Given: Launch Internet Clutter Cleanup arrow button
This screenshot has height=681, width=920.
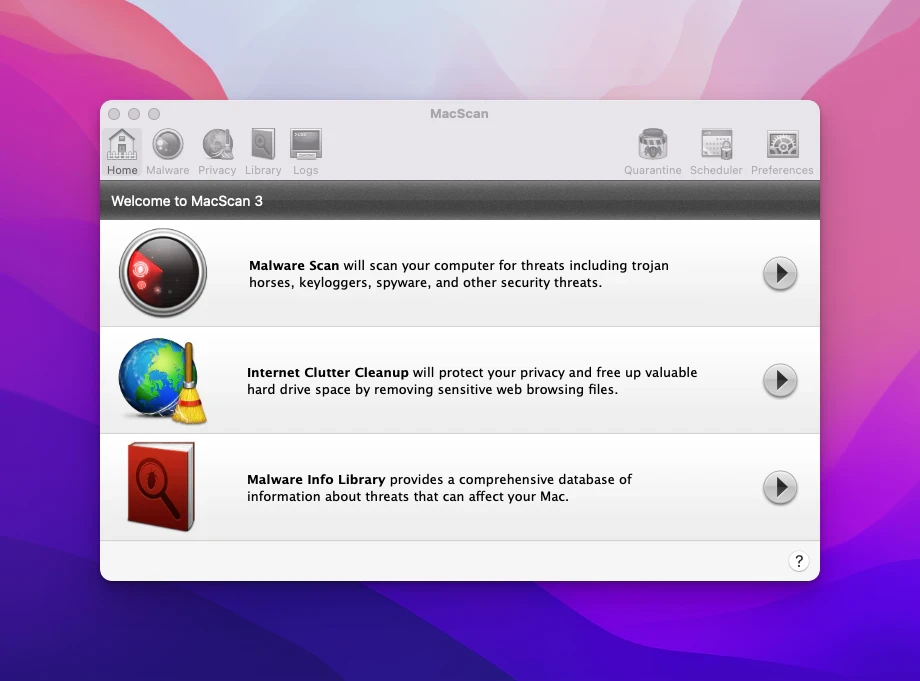Looking at the screenshot, I should [x=780, y=380].
